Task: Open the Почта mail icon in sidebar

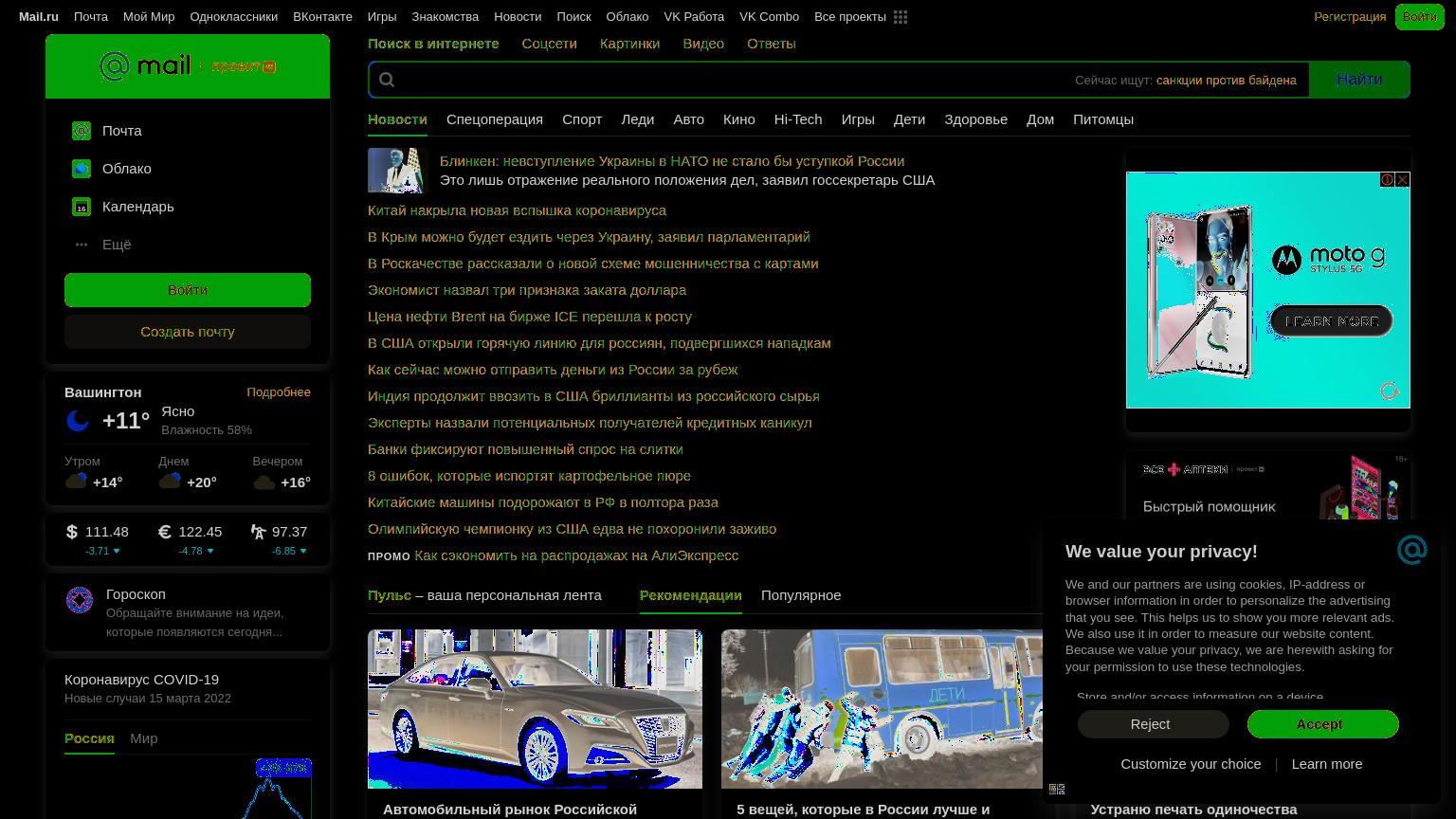Action: click(82, 131)
